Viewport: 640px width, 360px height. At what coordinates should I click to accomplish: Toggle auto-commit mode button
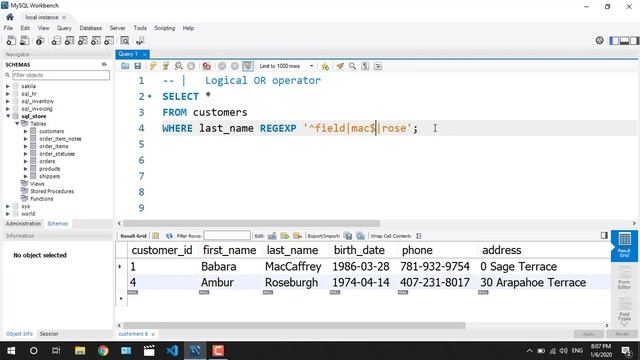[248, 66]
